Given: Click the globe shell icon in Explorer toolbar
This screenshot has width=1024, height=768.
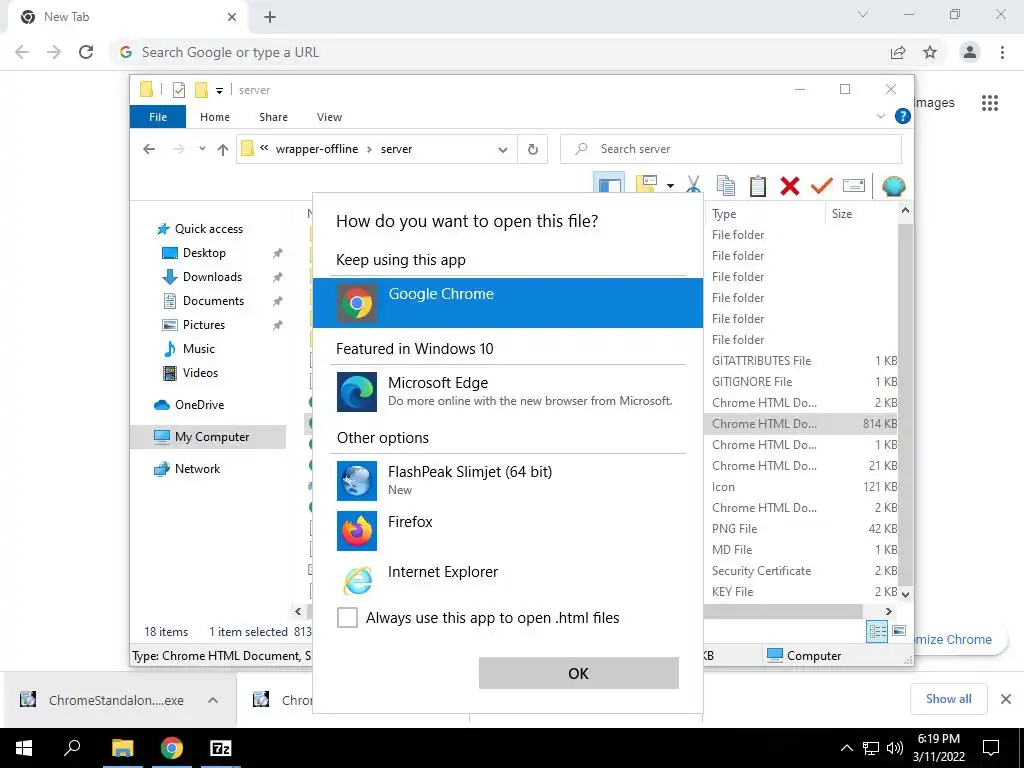Looking at the screenshot, I should [x=893, y=186].
